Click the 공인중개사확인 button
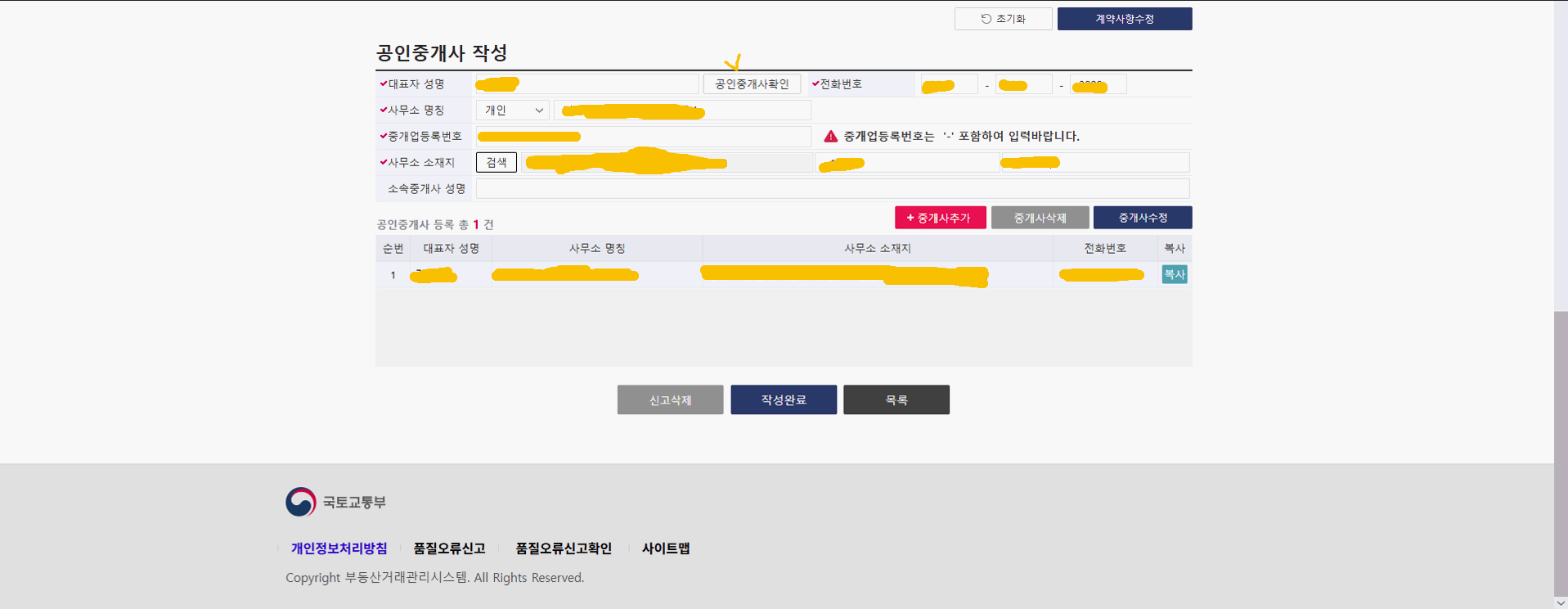Image resolution: width=1568 pixels, height=609 pixels. pyautogui.click(x=752, y=84)
